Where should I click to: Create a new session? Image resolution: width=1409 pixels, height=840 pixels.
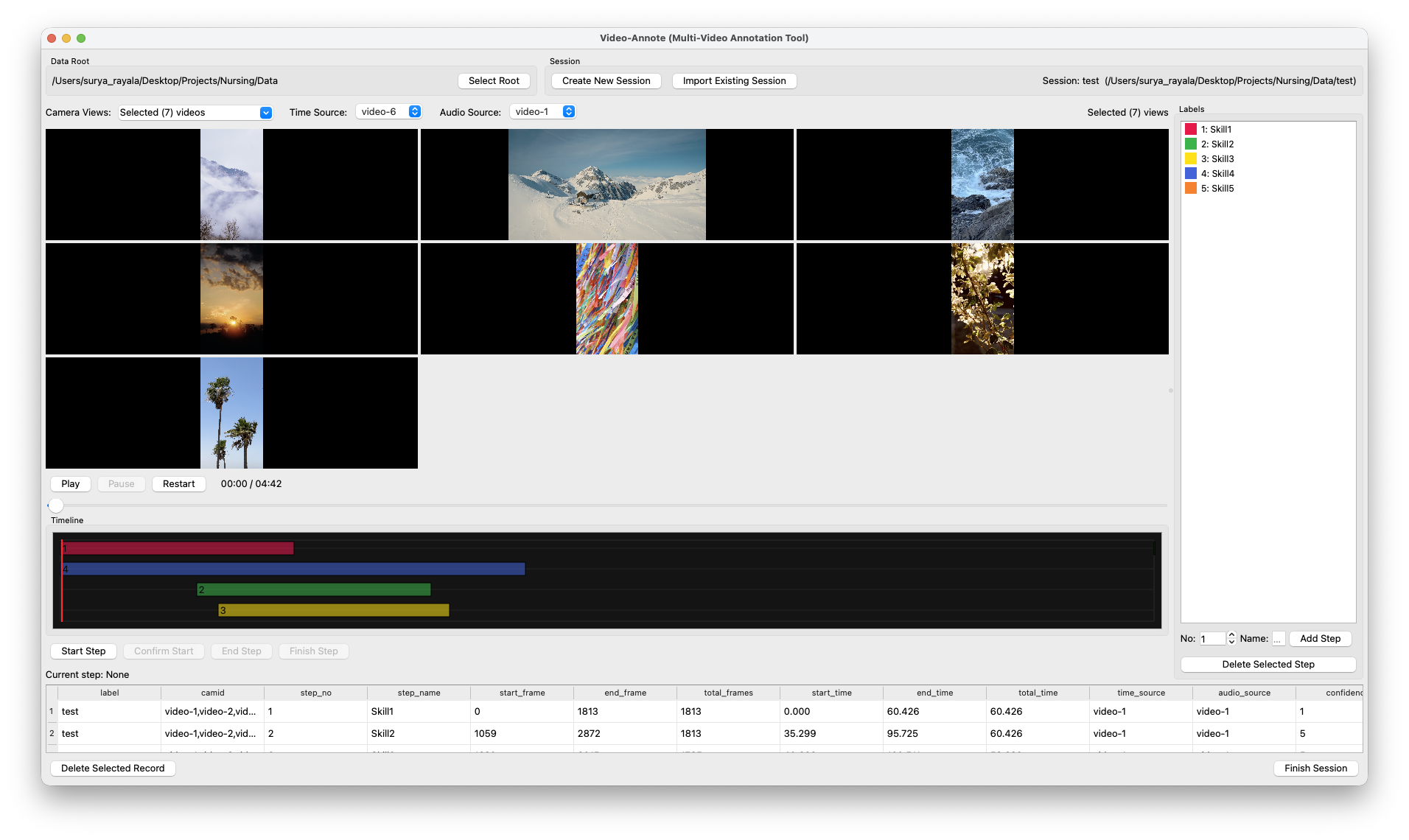(606, 81)
